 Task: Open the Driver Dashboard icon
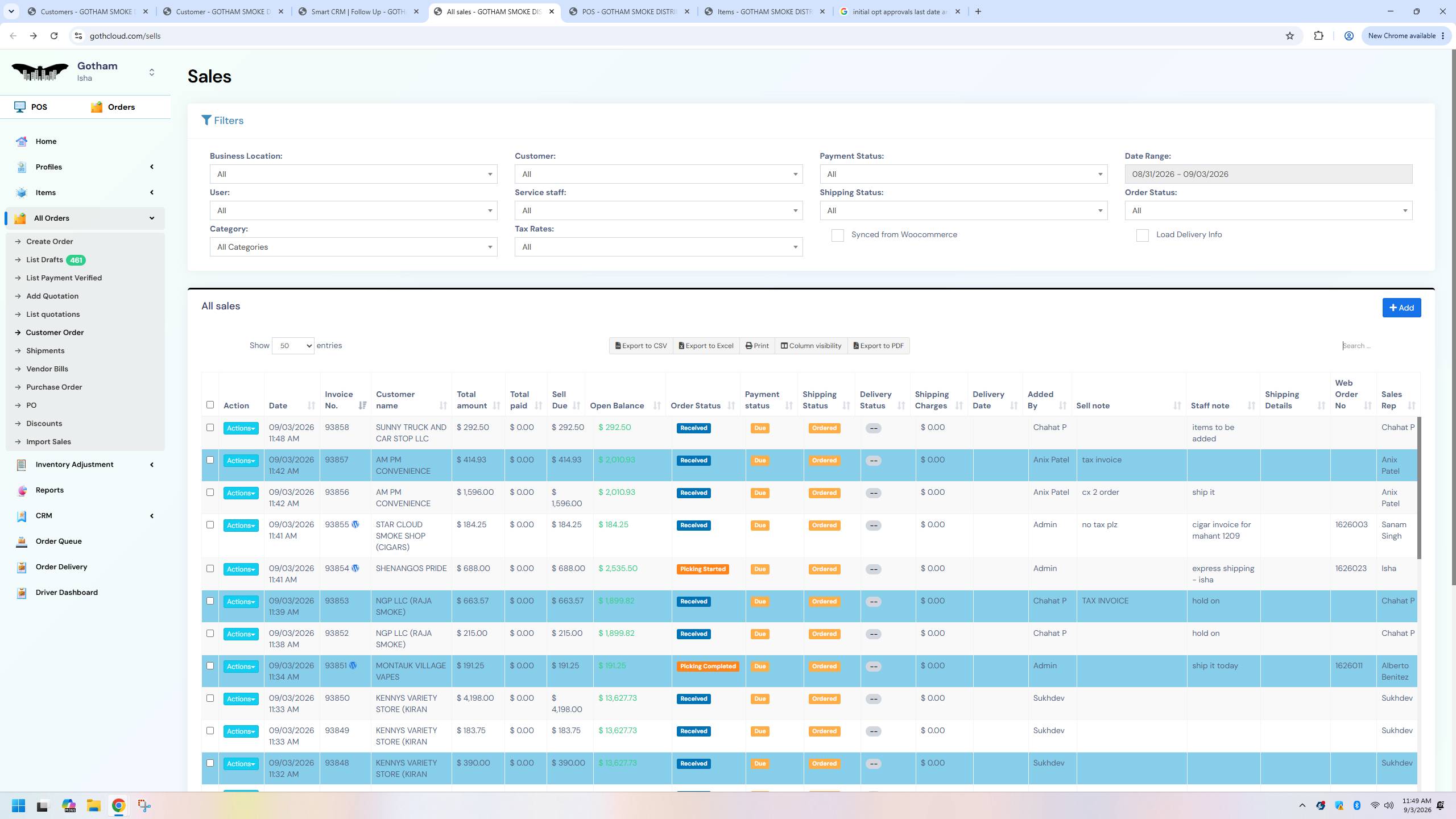tap(22, 593)
